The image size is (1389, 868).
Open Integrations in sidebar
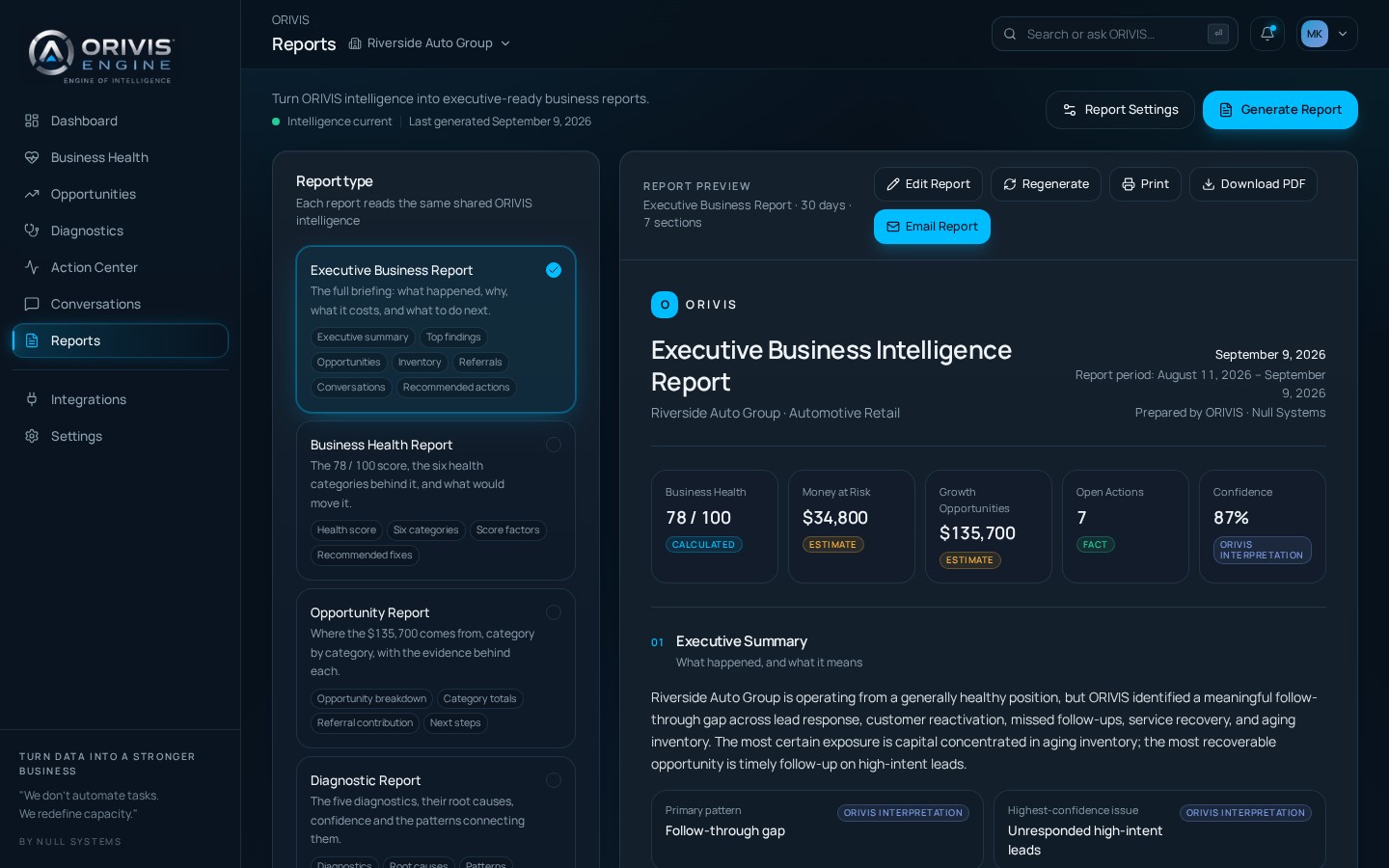(x=120, y=399)
